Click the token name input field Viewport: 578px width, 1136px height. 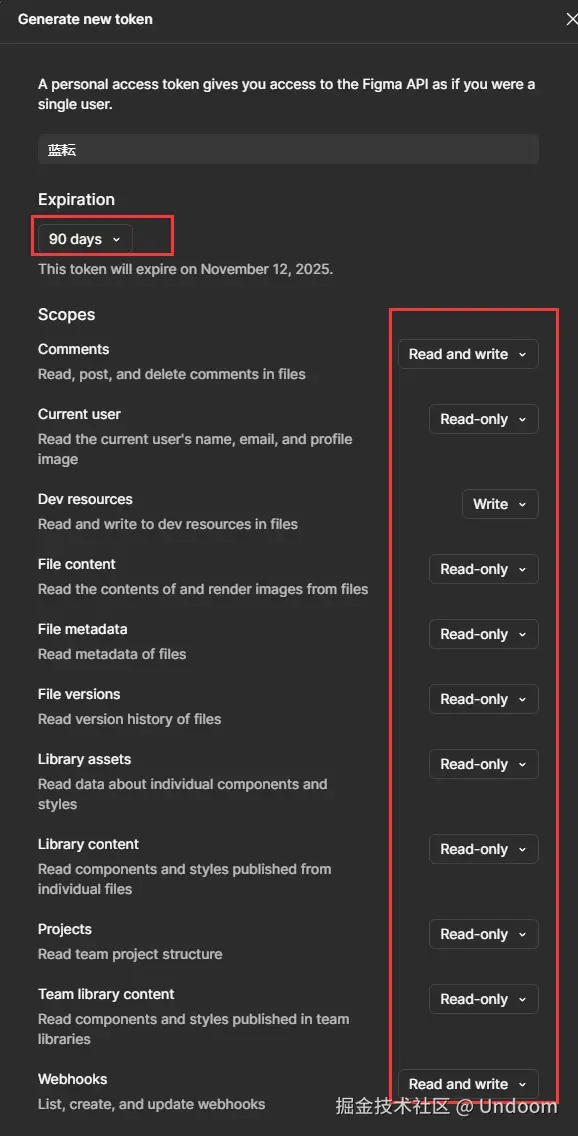click(288, 149)
